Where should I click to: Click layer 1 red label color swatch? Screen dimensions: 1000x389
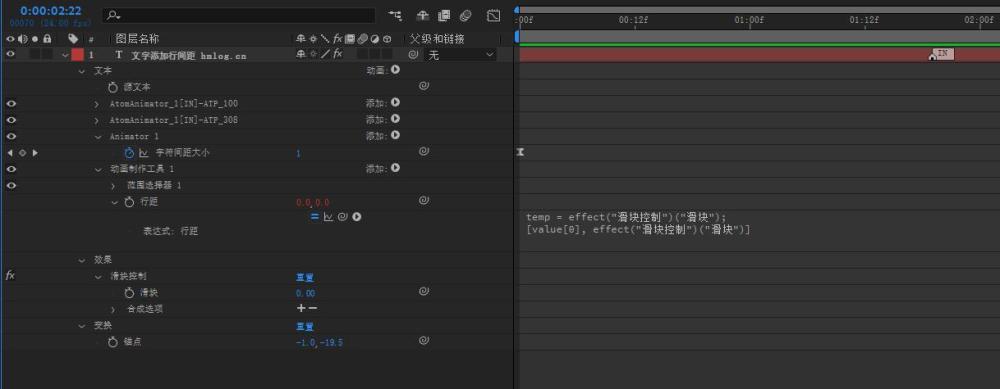coord(77,55)
